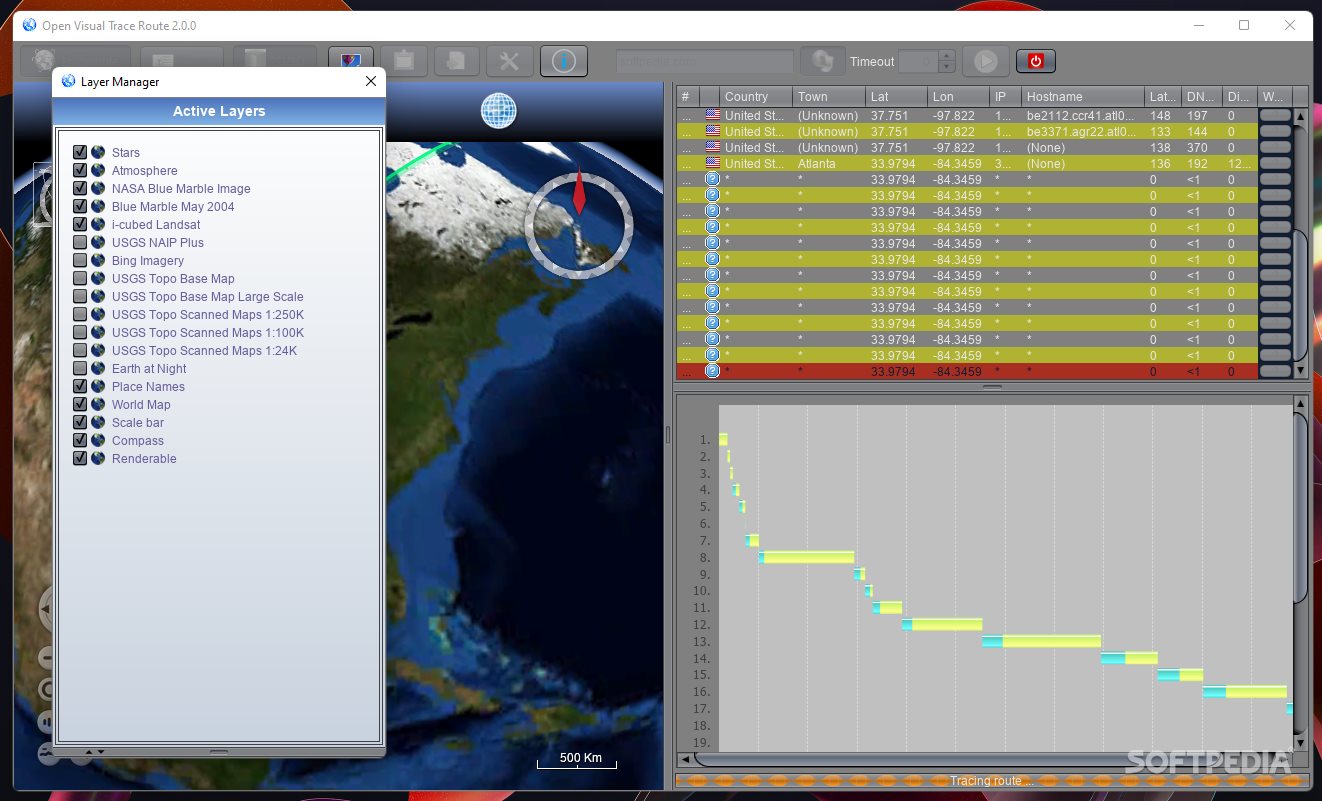Uncheck the i-cubed Landsat layer

pos(80,225)
